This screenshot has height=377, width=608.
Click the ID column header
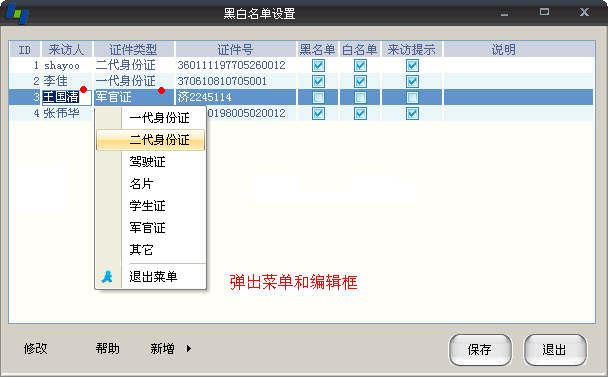tap(25, 49)
